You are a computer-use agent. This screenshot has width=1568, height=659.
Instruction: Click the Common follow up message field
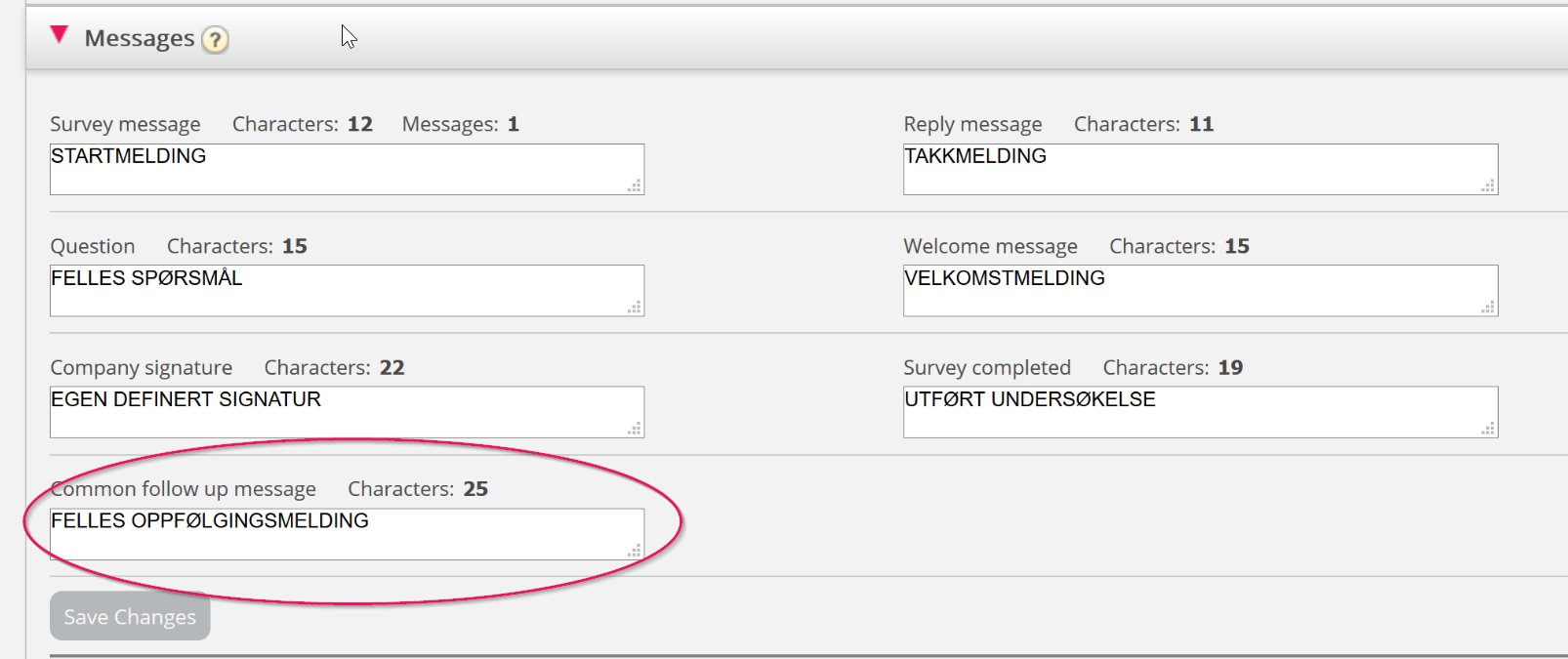[347, 533]
